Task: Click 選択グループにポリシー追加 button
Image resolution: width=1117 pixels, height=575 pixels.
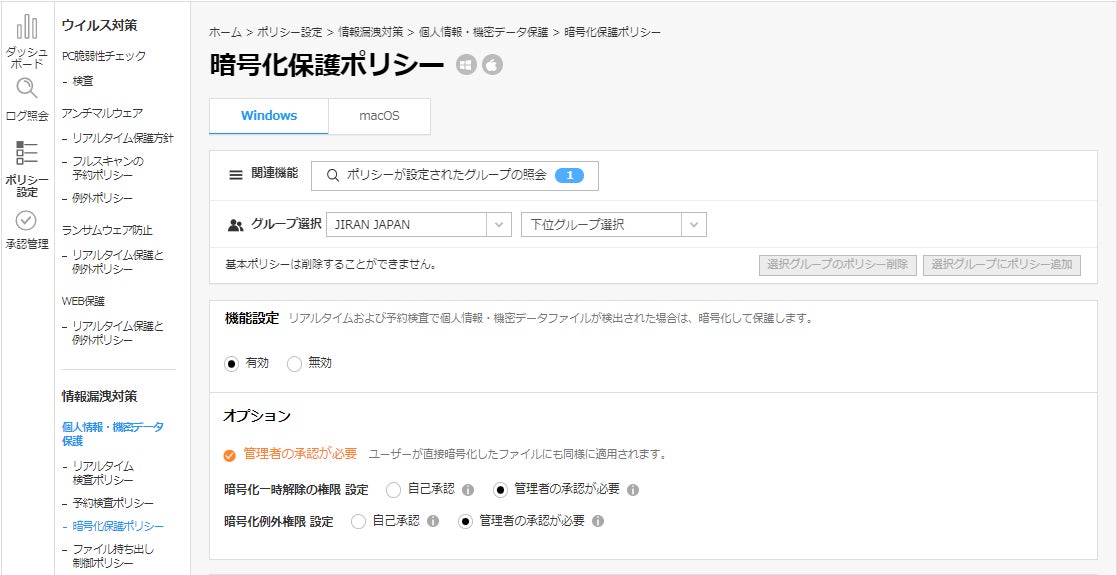Action: point(1002,264)
